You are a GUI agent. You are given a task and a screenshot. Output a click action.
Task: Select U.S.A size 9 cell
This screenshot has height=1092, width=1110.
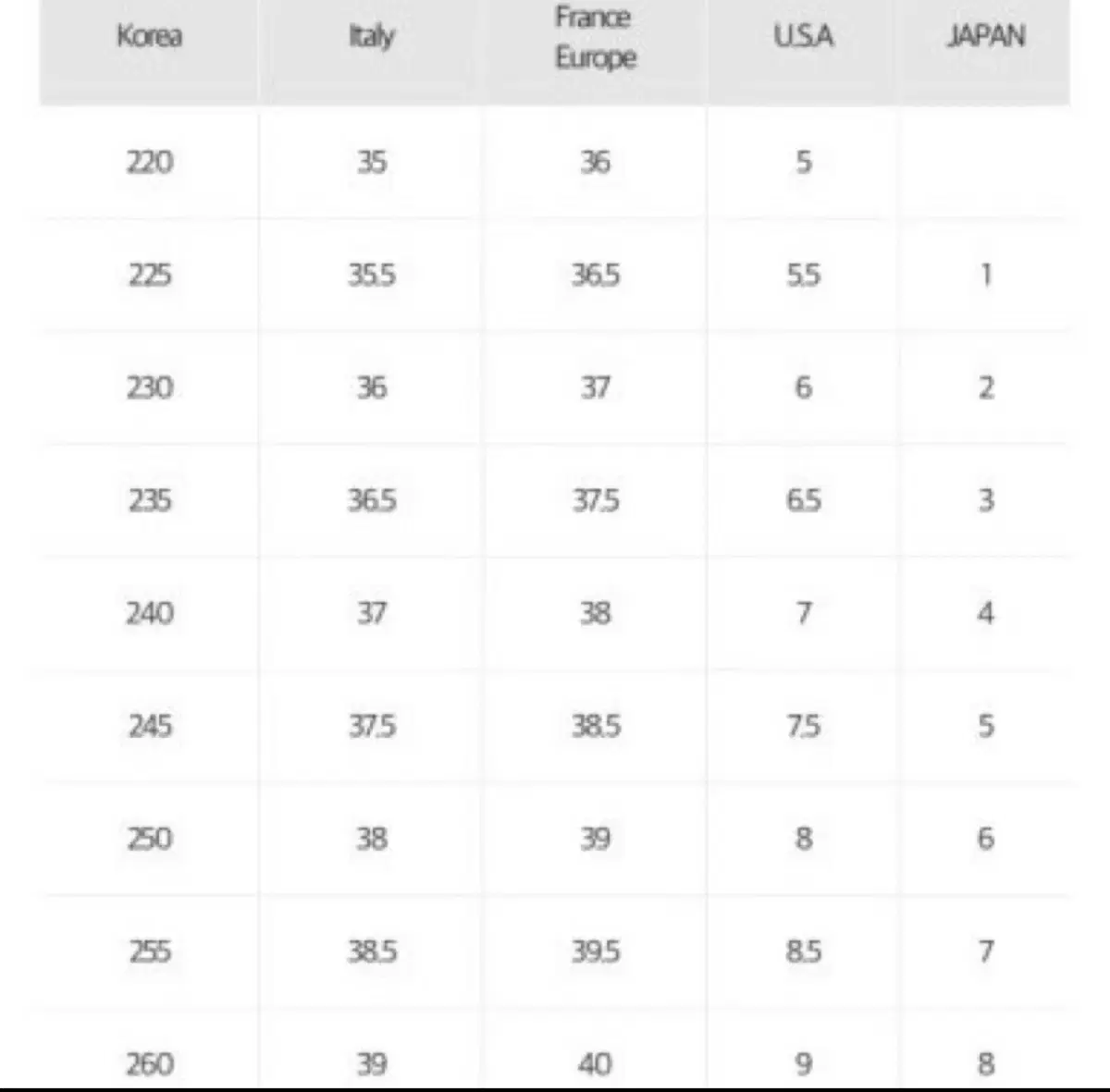[803, 1063]
